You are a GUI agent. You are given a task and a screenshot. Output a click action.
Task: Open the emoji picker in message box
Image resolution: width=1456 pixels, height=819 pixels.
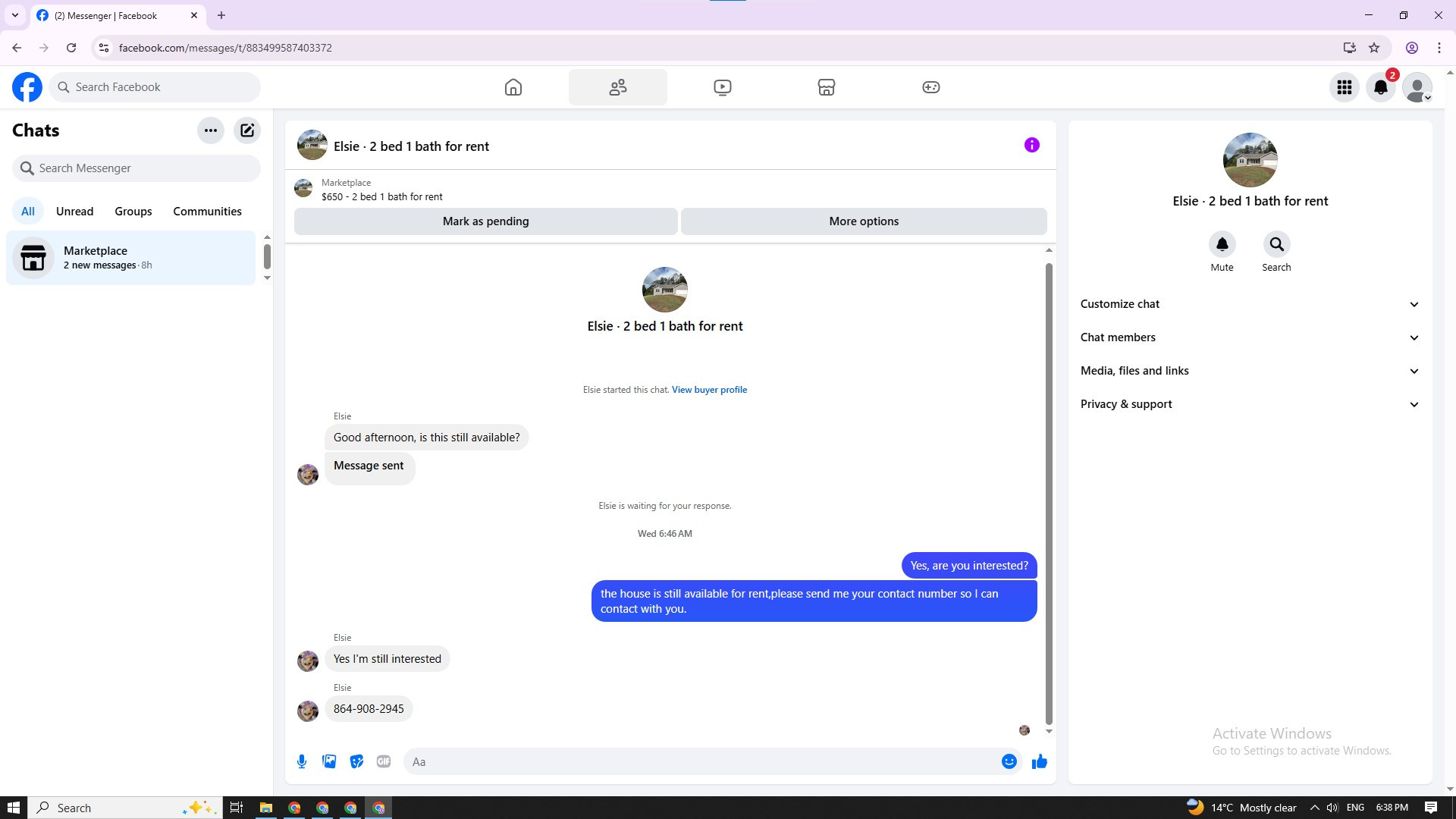1009,761
